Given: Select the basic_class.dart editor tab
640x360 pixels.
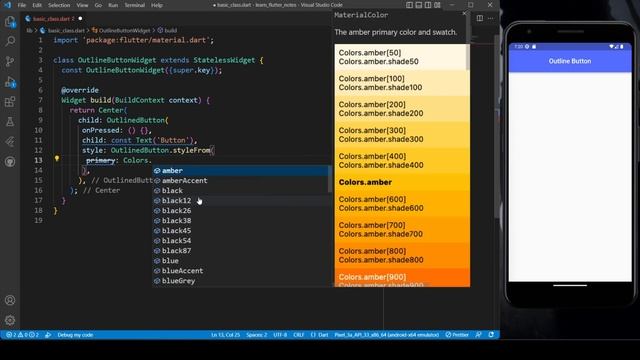Looking at the screenshot, I should (x=53, y=19).
